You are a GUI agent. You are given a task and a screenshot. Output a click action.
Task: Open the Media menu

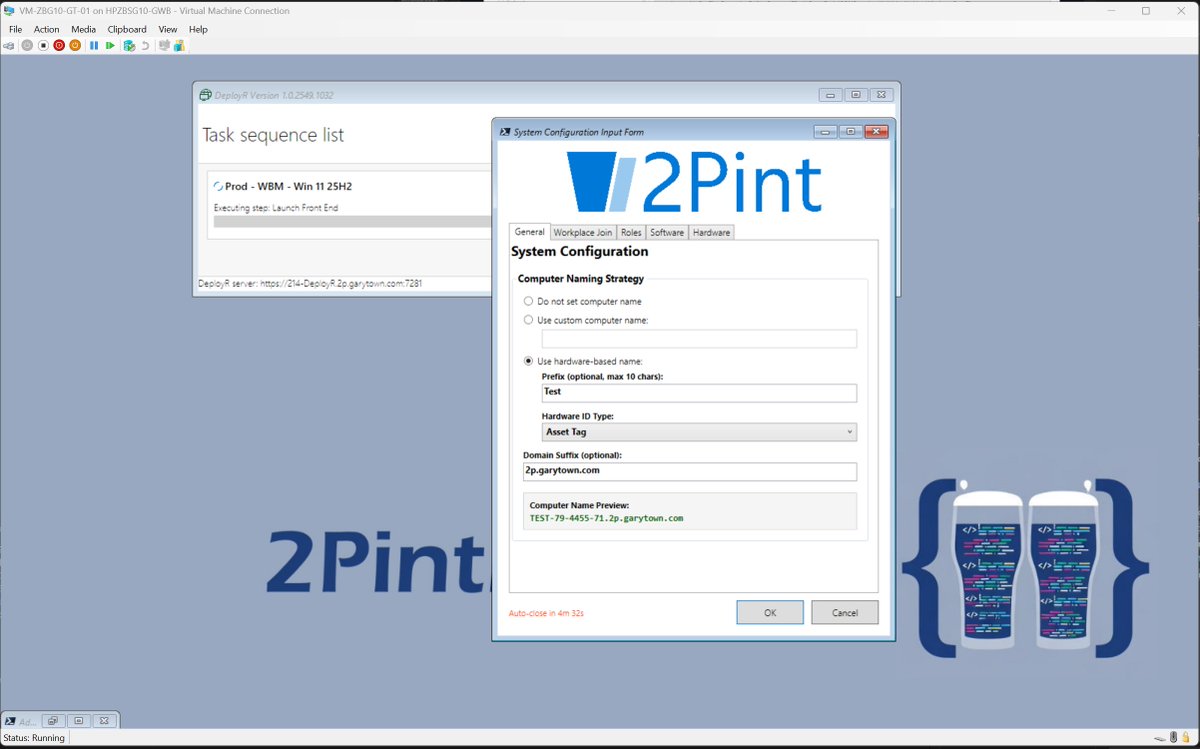tap(83, 29)
